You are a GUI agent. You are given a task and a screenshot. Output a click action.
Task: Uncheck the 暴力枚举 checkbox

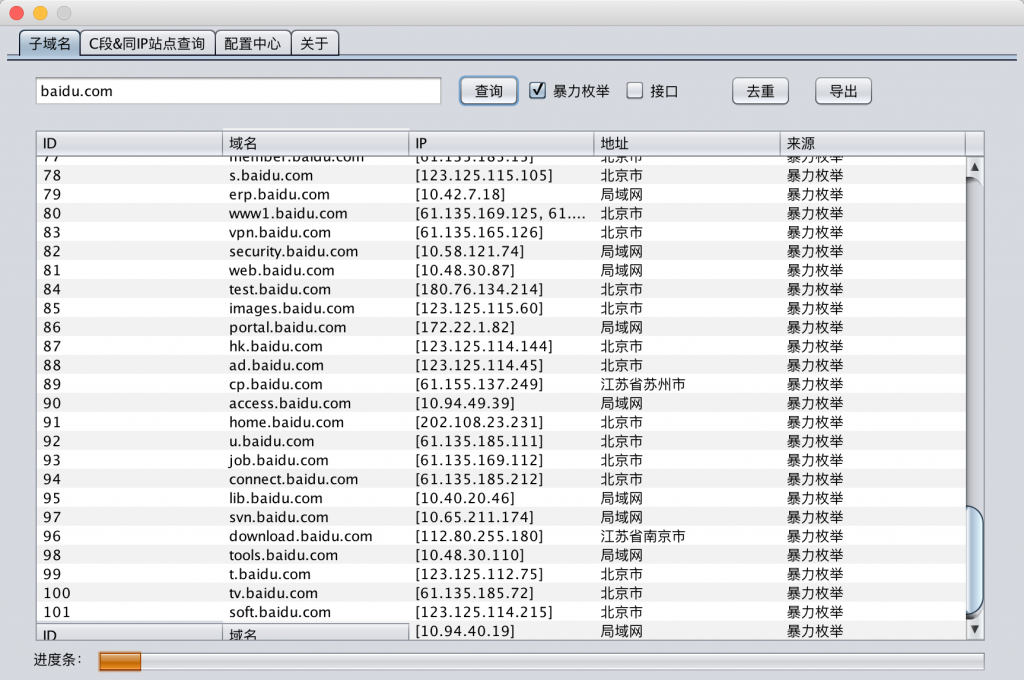[x=538, y=91]
